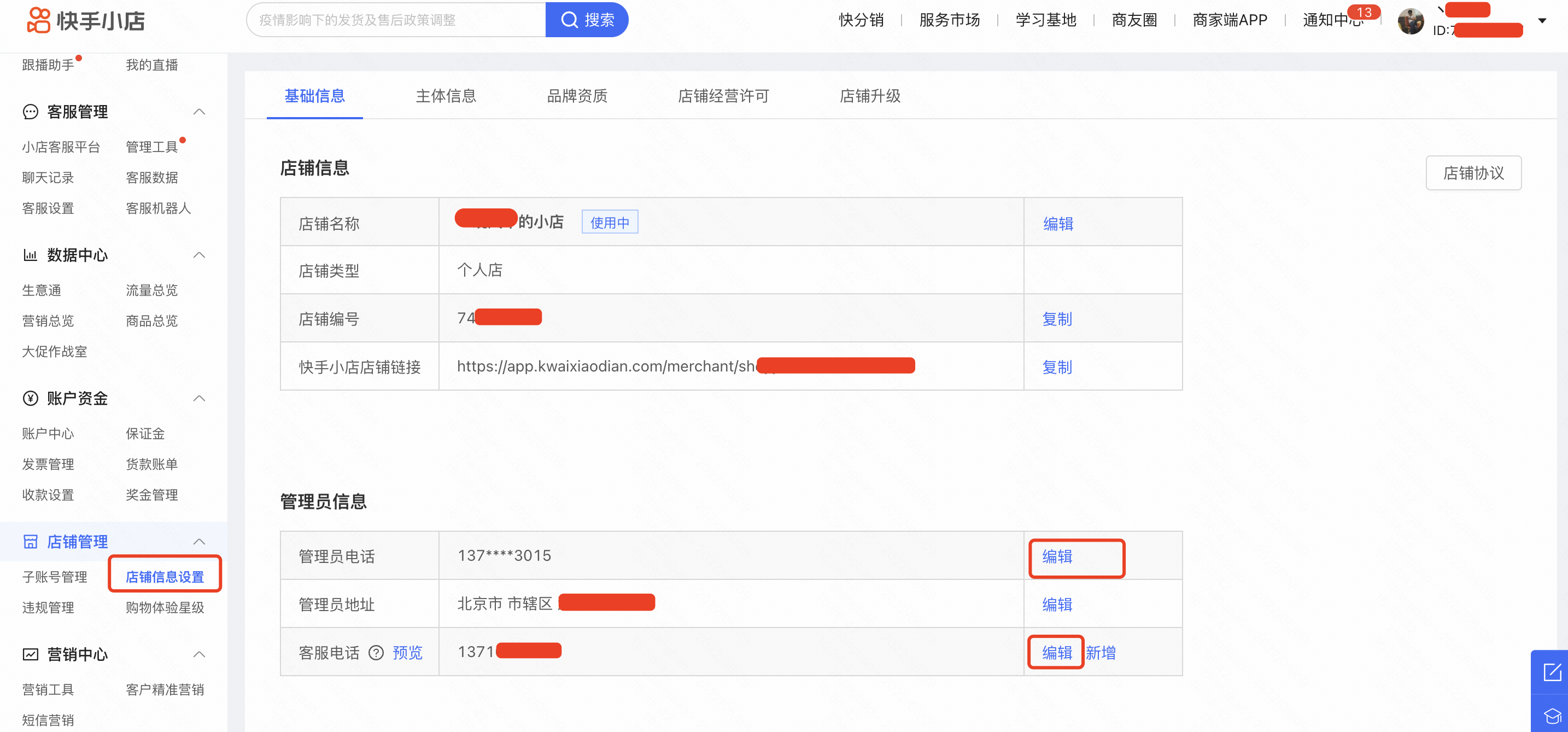This screenshot has height=732, width=1568.
Task: Open 管理工具 in sidebar
Action: click(x=151, y=147)
